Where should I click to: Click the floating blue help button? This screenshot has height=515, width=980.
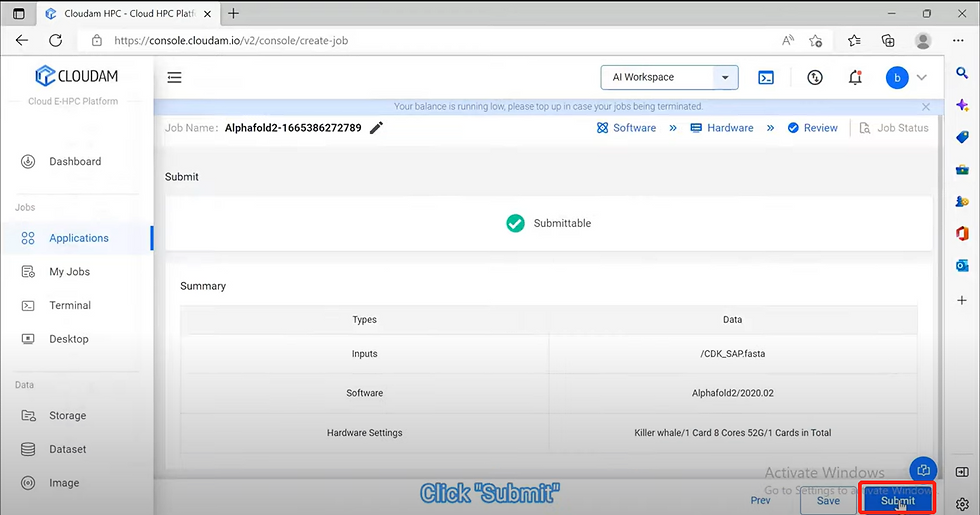(x=923, y=470)
